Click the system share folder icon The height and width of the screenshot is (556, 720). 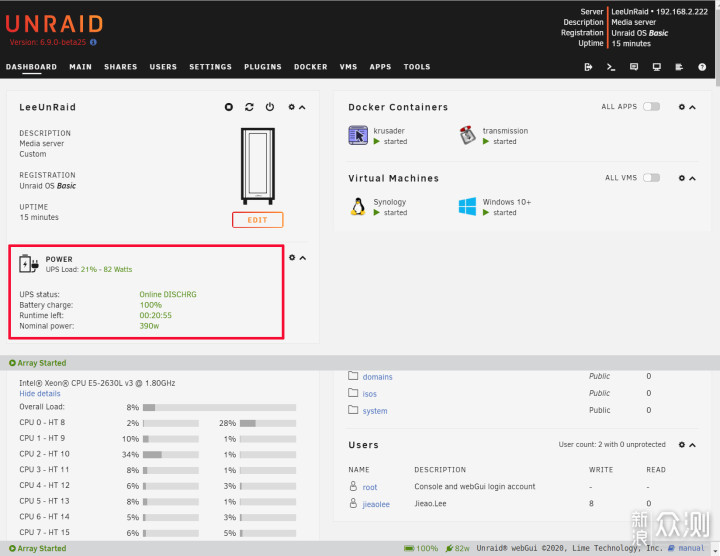click(x=353, y=410)
